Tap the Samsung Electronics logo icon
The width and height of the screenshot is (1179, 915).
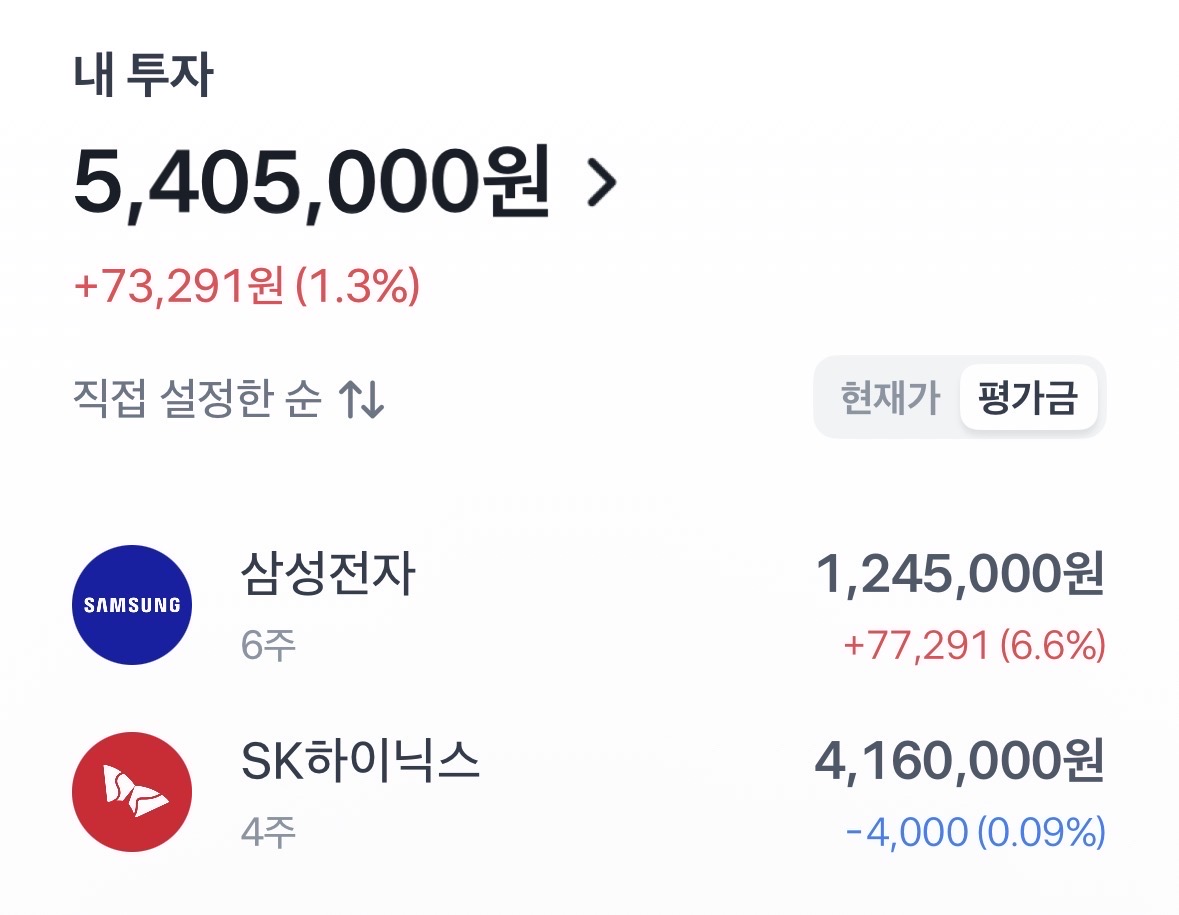(x=132, y=605)
